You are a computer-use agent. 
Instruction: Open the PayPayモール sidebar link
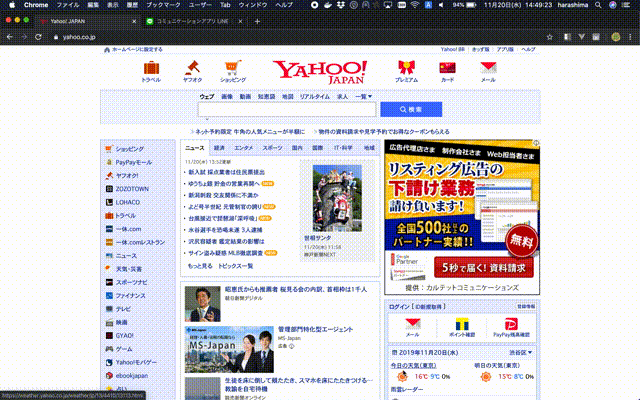click(133, 162)
